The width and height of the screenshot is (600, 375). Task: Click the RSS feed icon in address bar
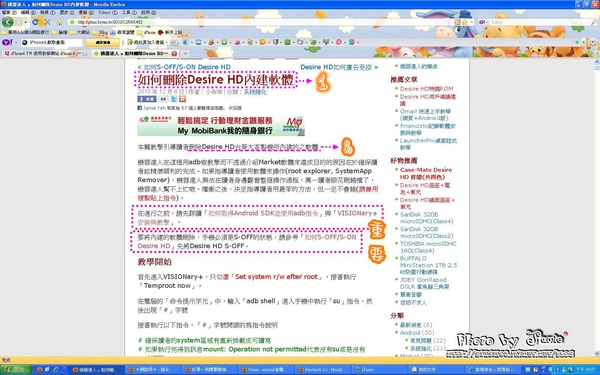pos(457,22)
